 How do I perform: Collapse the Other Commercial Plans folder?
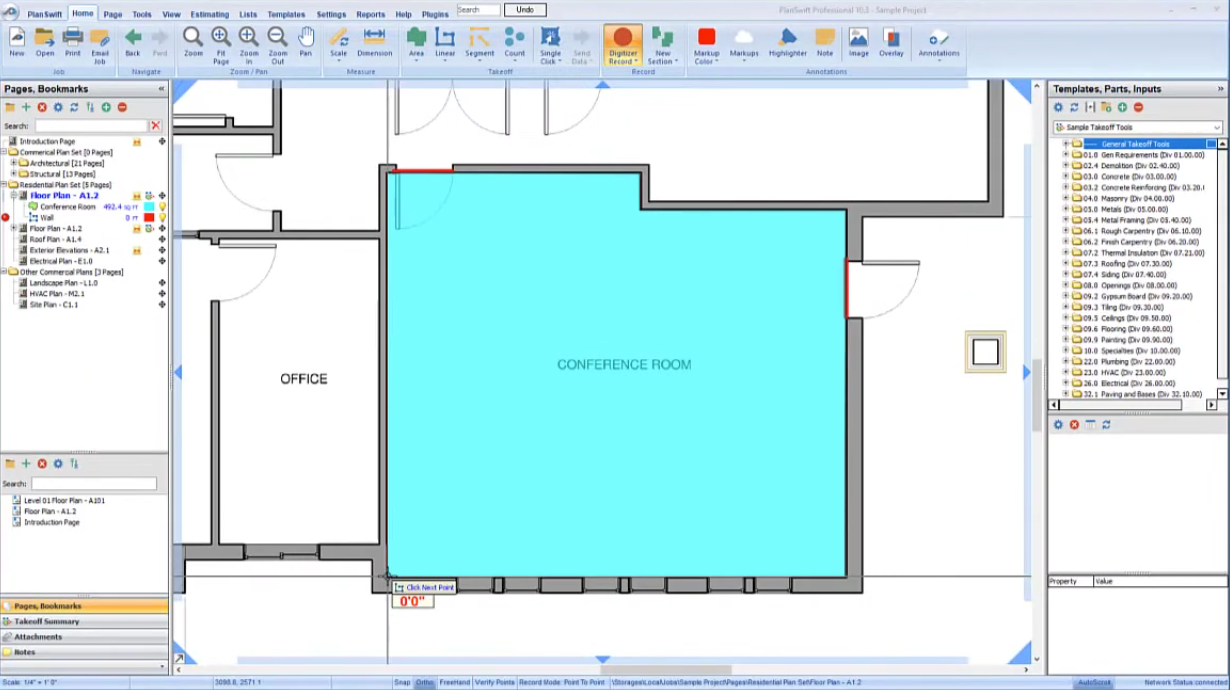[x=4, y=272]
